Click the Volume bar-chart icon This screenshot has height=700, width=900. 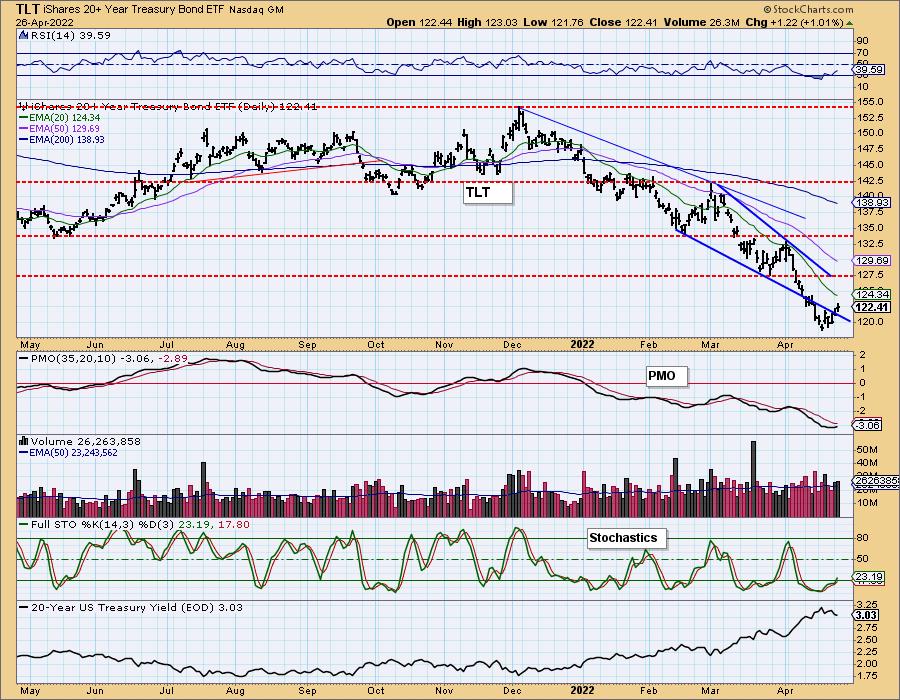(24, 441)
